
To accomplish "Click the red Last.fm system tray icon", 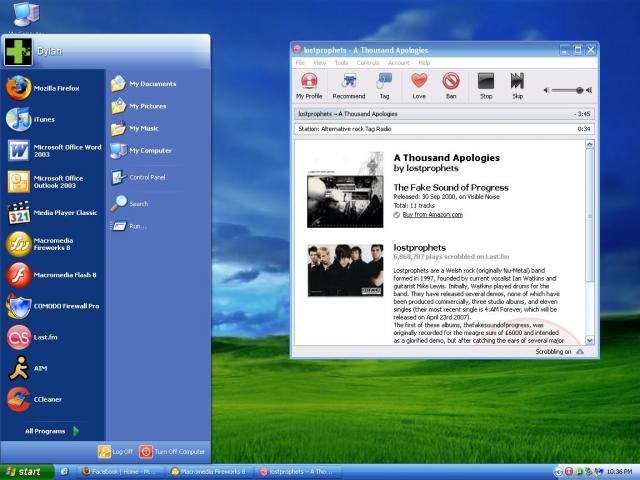I will 569,472.
